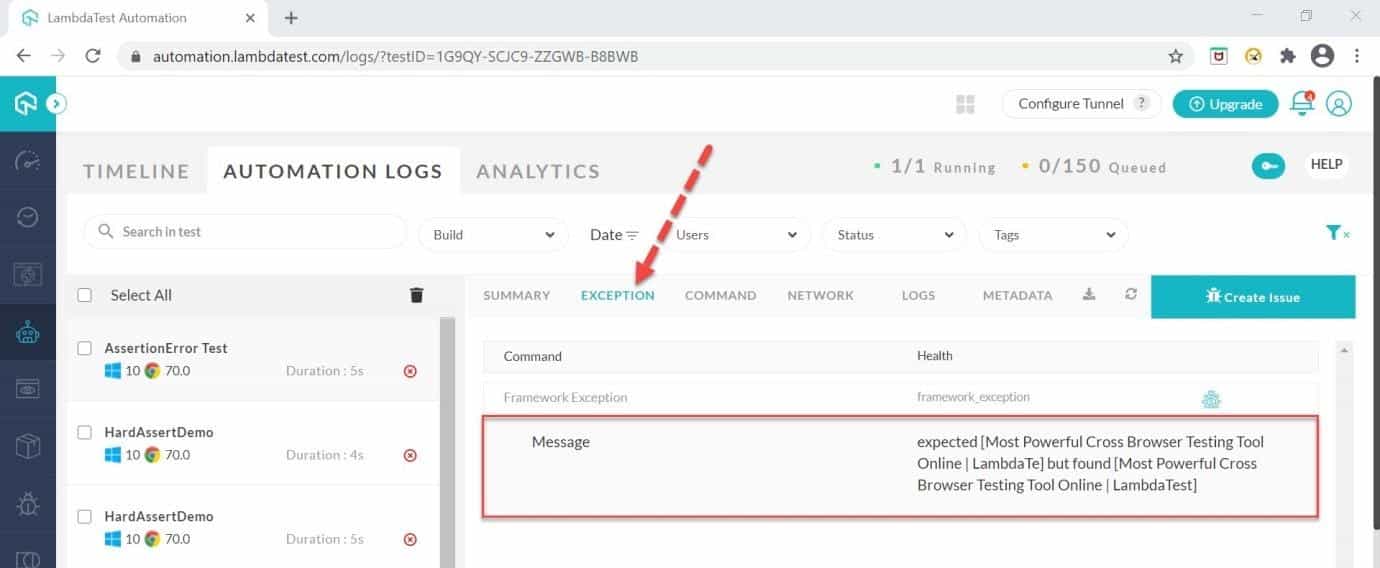Open the grid apps icon in header

click(x=965, y=104)
